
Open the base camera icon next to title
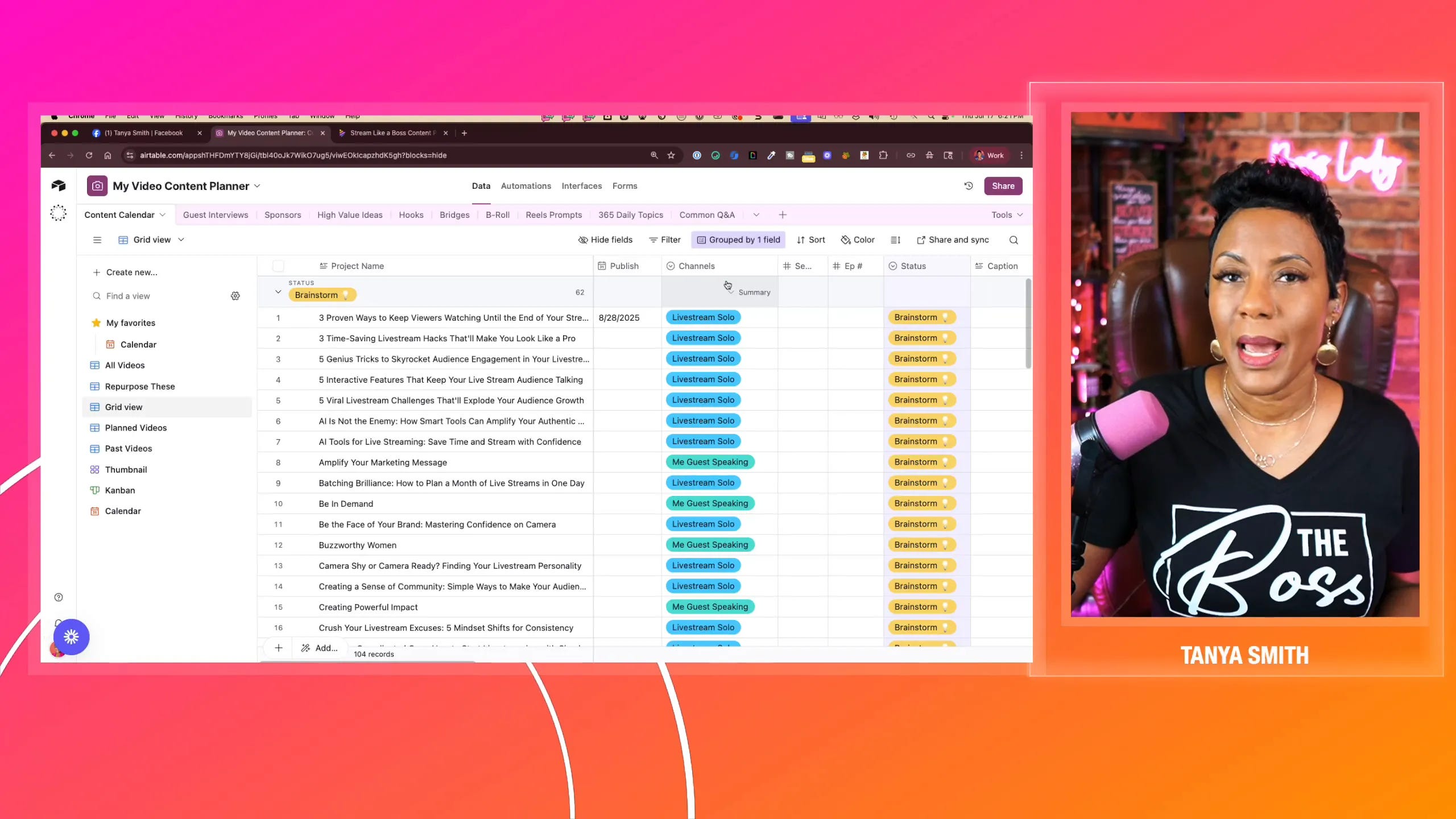pos(97,186)
